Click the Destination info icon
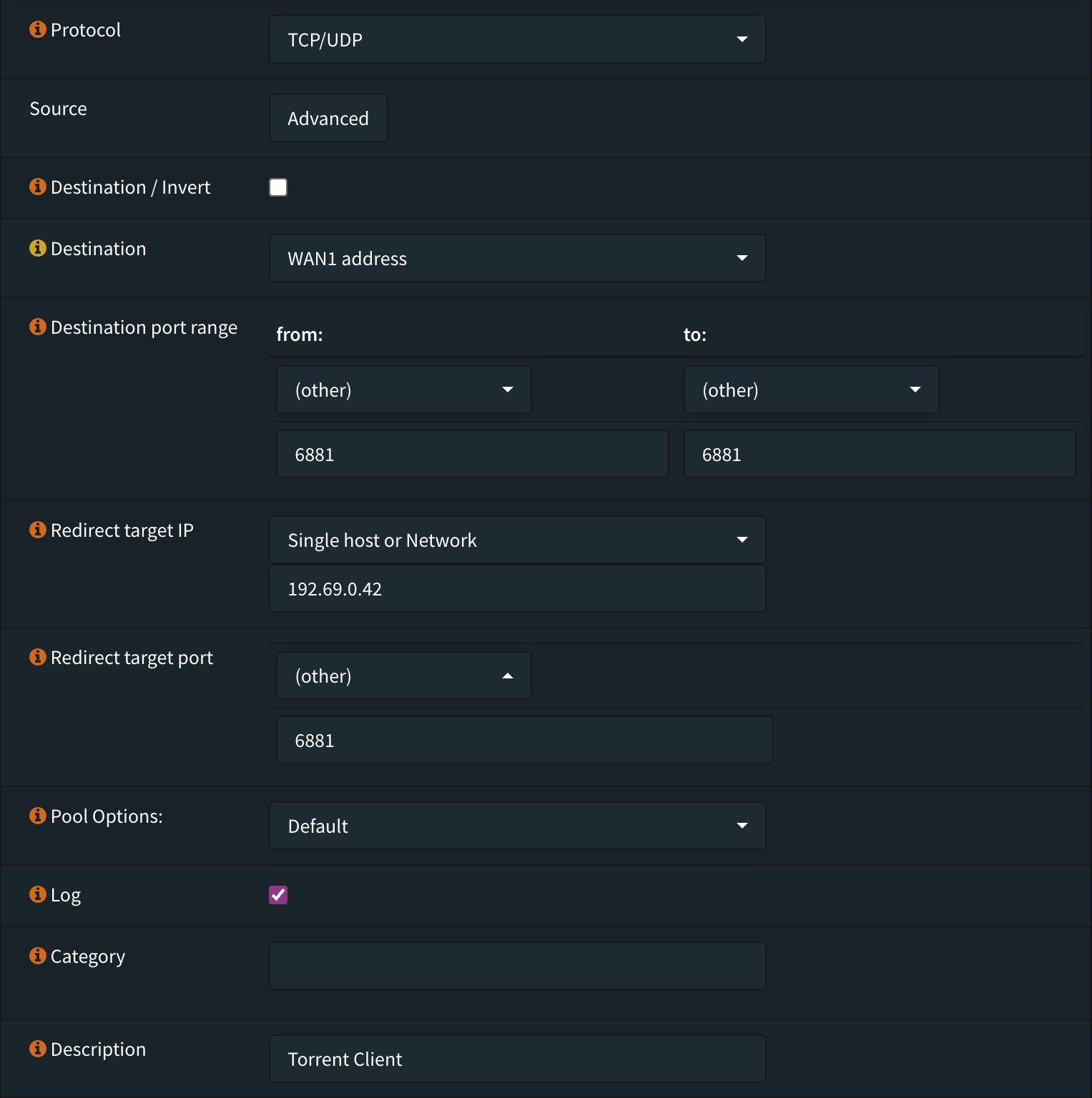Image resolution: width=1092 pixels, height=1098 pixels. coord(38,248)
